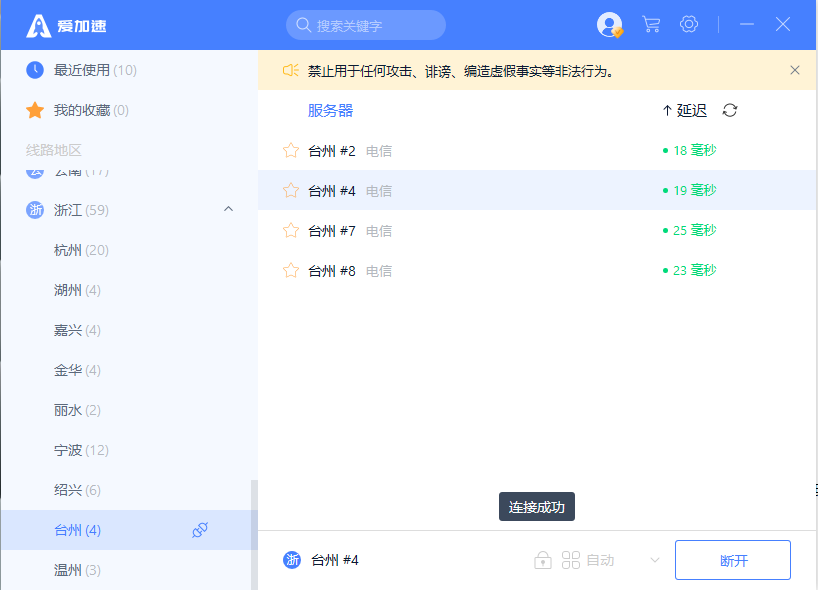Click the orange favorites star icon
The image size is (818, 590).
[35, 110]
